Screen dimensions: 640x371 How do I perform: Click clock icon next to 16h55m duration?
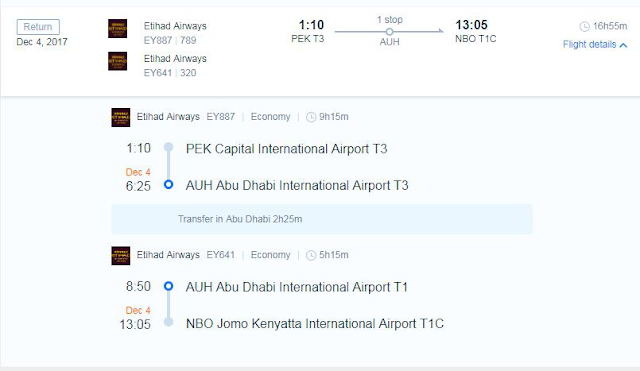pos(584,27)
